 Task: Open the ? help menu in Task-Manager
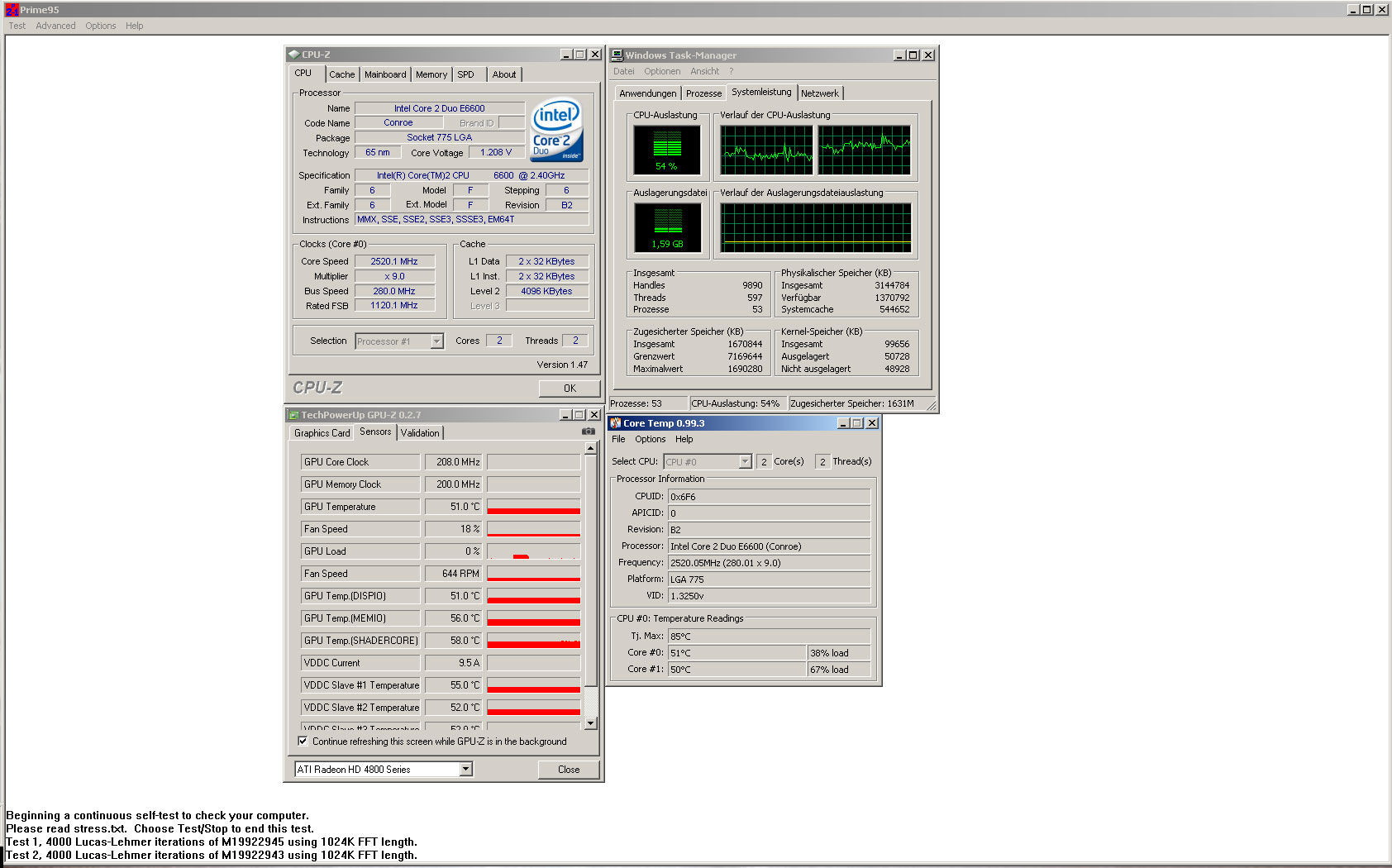[732, 71]
